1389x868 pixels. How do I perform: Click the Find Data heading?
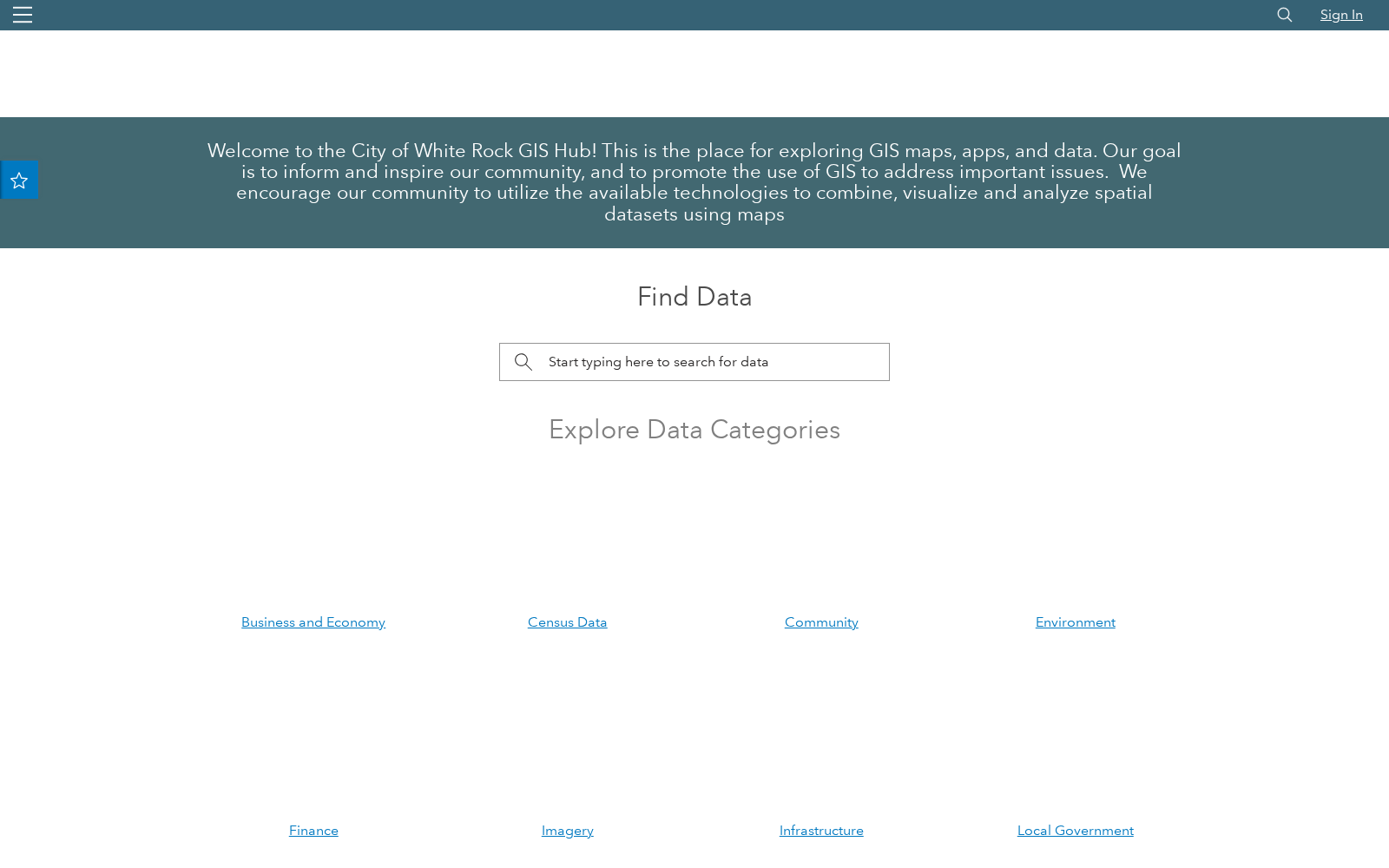[x=694, y=297]
